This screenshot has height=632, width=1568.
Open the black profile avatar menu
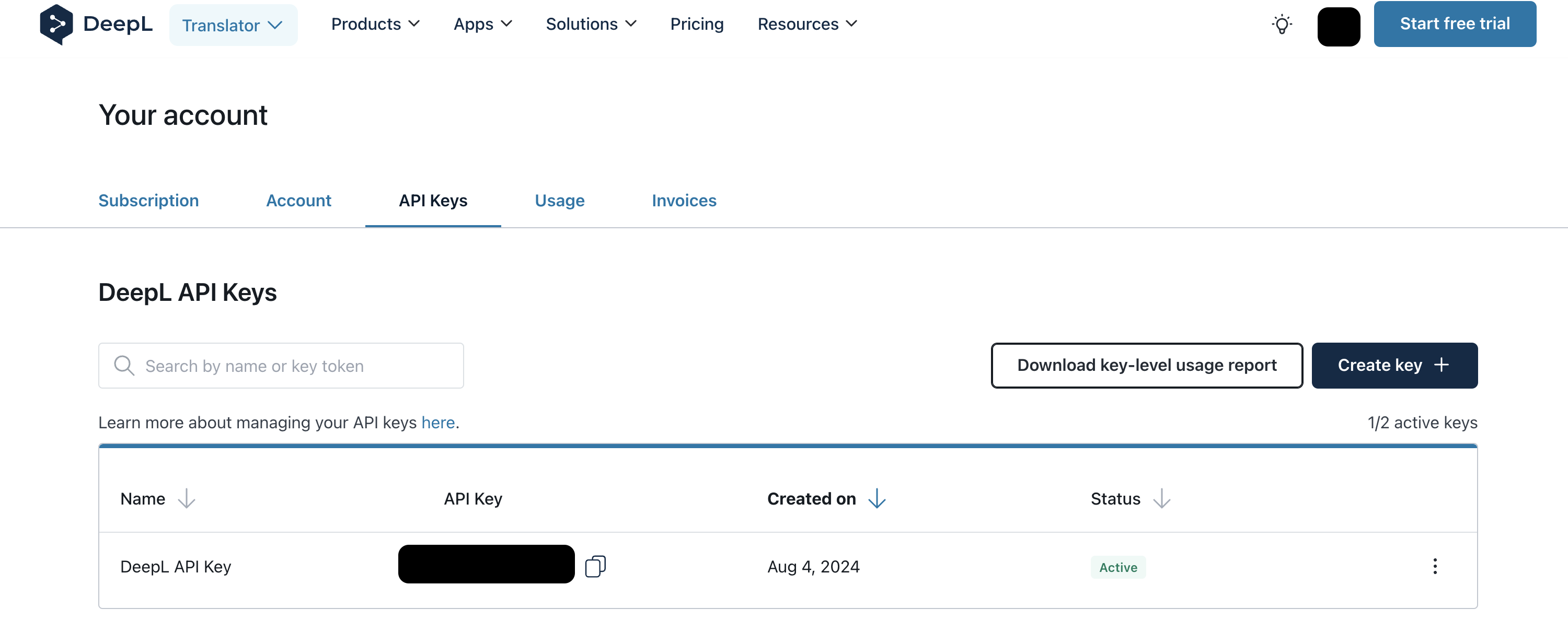[1338, 26]
